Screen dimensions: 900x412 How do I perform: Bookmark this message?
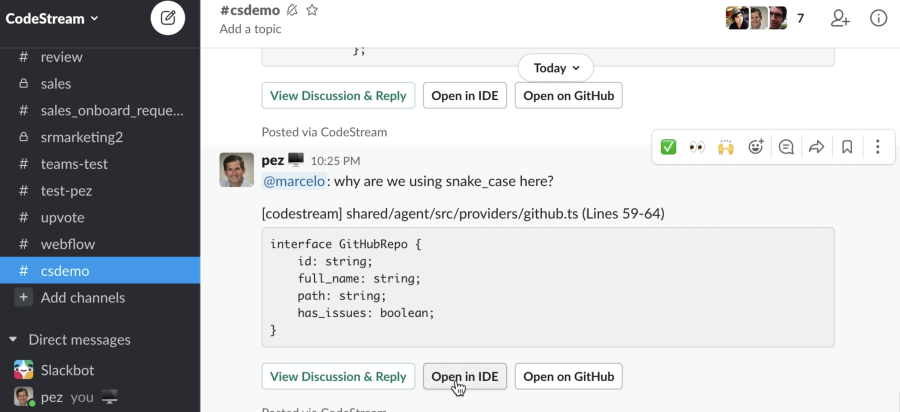click(847, 147)
